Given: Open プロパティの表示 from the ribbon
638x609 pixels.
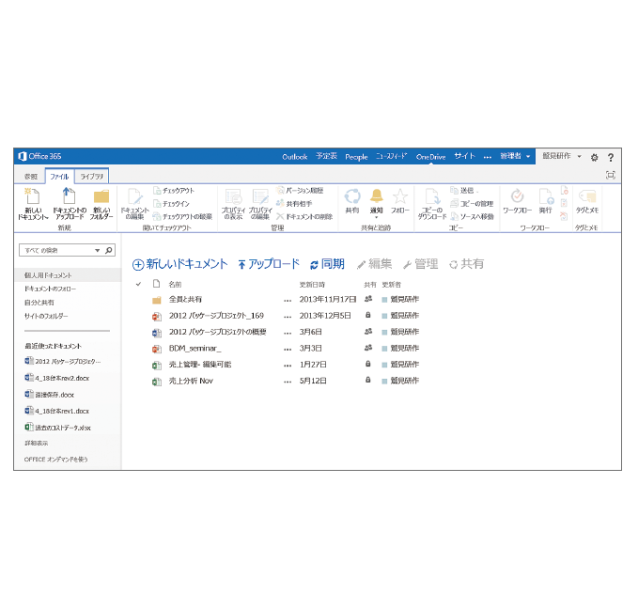Looking at the screenshot, I should (x=233, y=203).
